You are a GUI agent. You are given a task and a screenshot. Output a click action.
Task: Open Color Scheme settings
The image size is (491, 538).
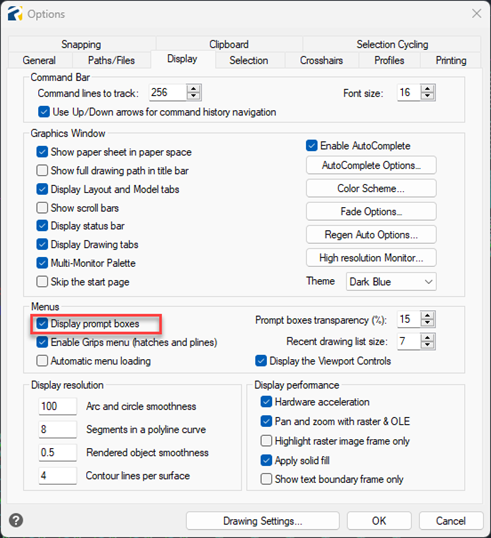(x=371, y=188)
